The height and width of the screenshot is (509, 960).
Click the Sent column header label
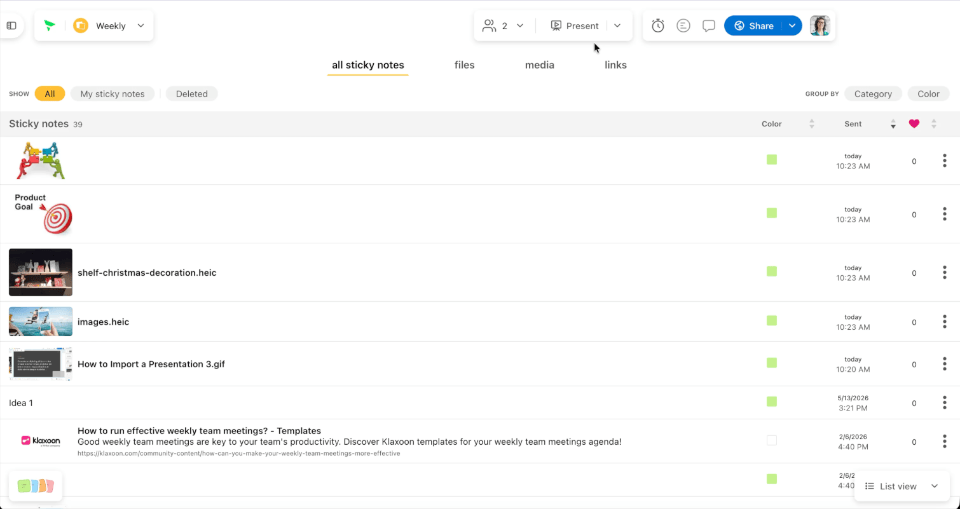click(853, 124)
